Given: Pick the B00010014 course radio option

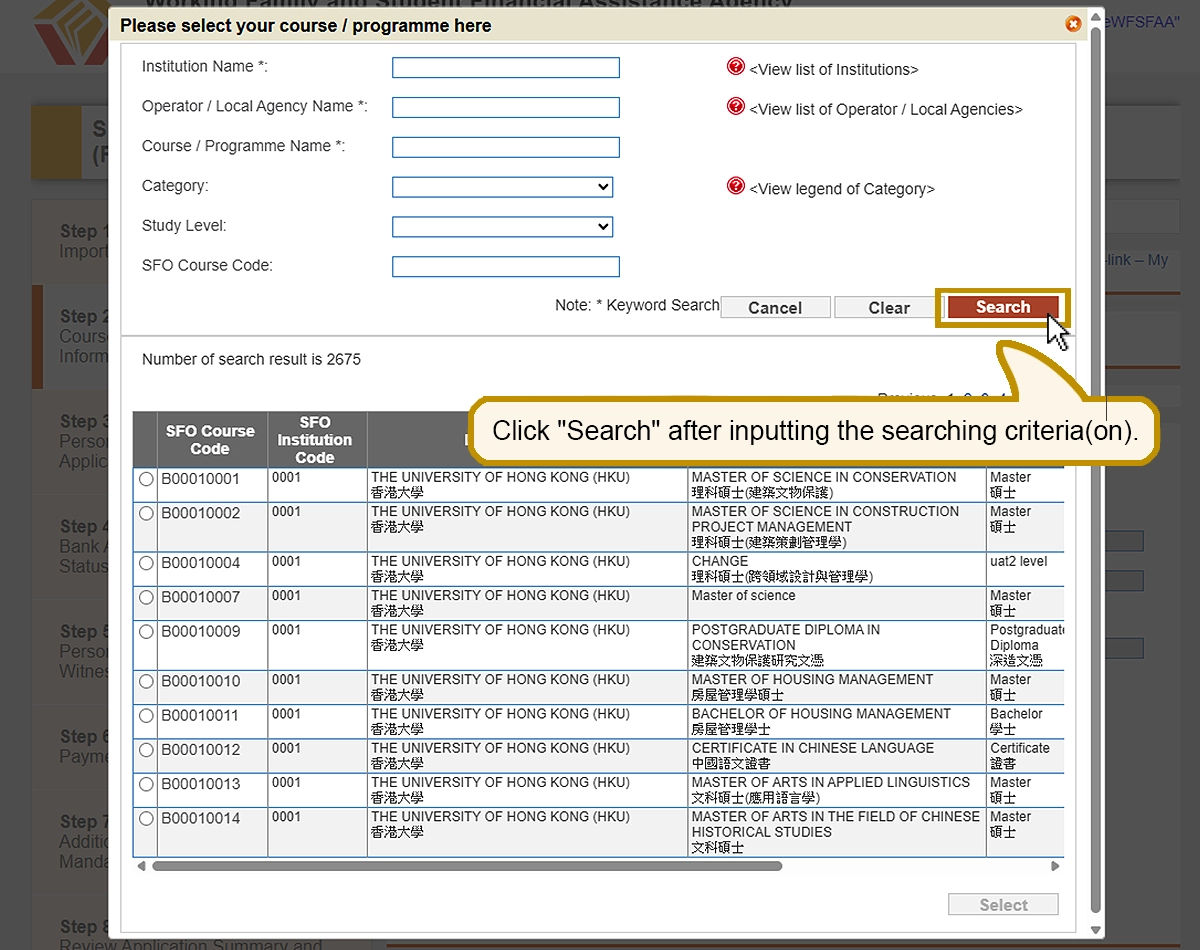Looking at the screenshot, I should pyautogui.click(x=147, y=819).
